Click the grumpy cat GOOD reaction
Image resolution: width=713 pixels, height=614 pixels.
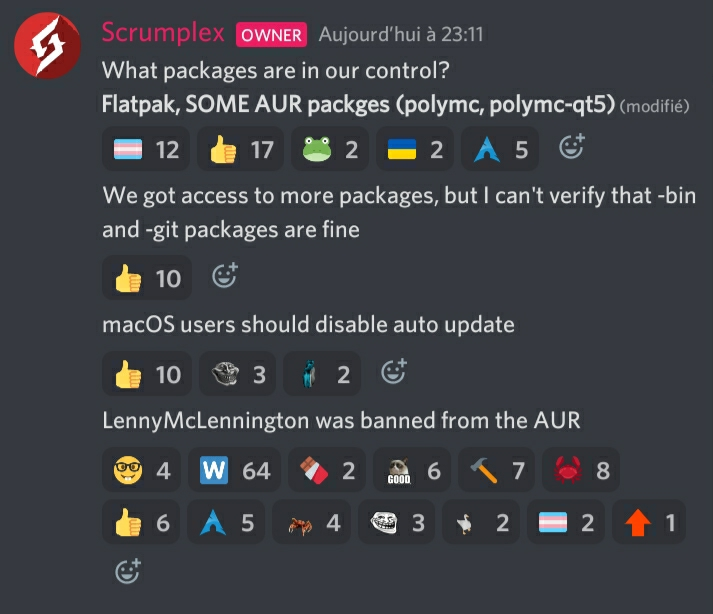[x=412, y=470]
